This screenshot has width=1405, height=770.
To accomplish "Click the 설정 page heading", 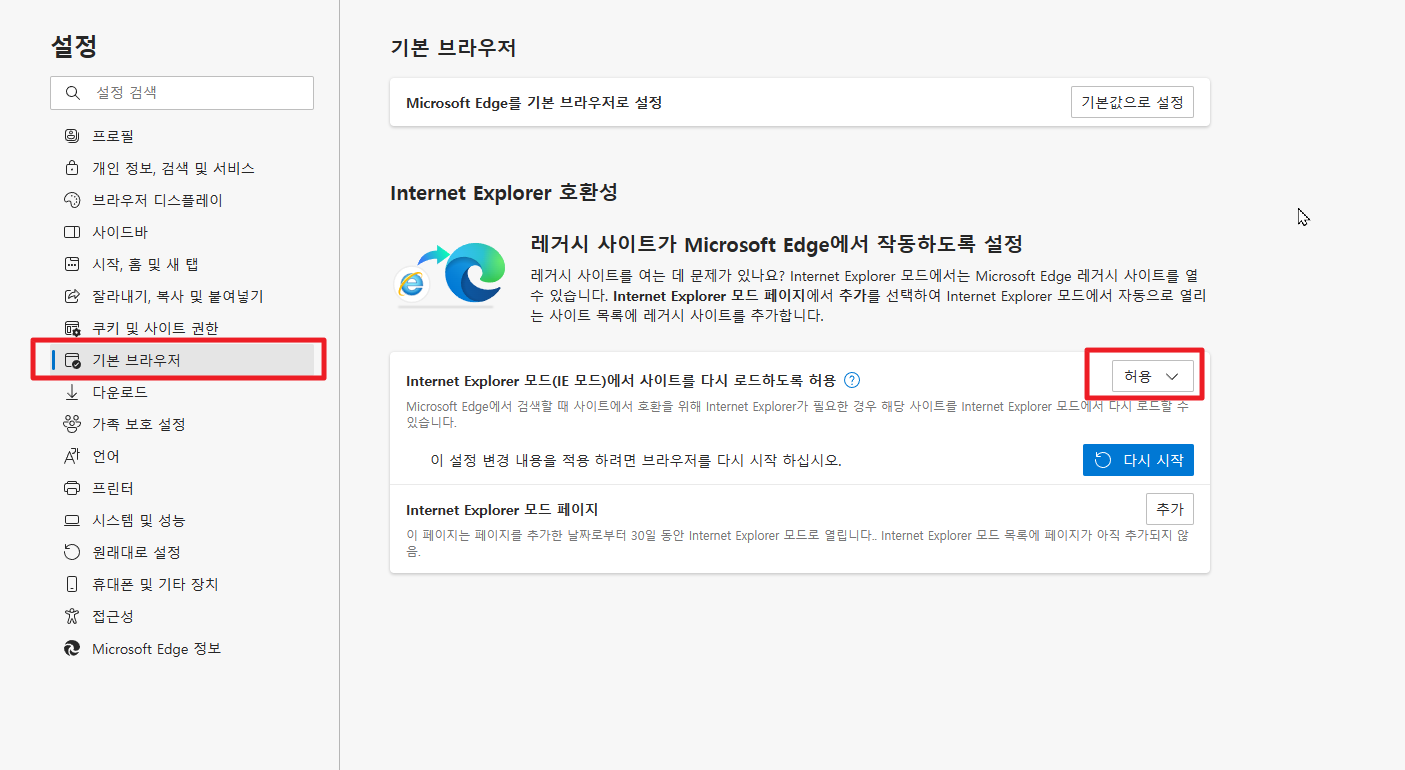I will click(73, 46).
